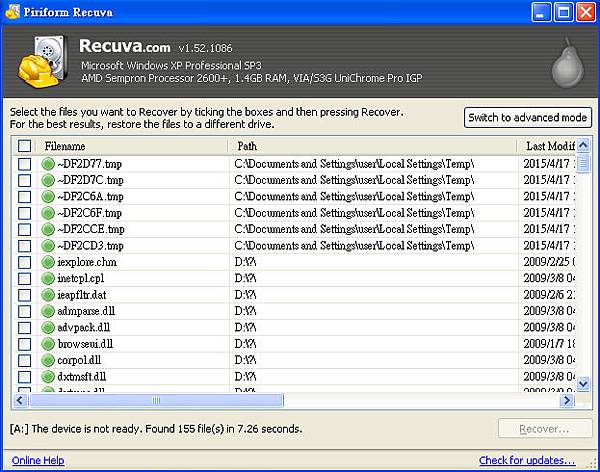Tick the checkbox for advpack.dll
This screenshot has width=600, height=472.
pos(24,328)
